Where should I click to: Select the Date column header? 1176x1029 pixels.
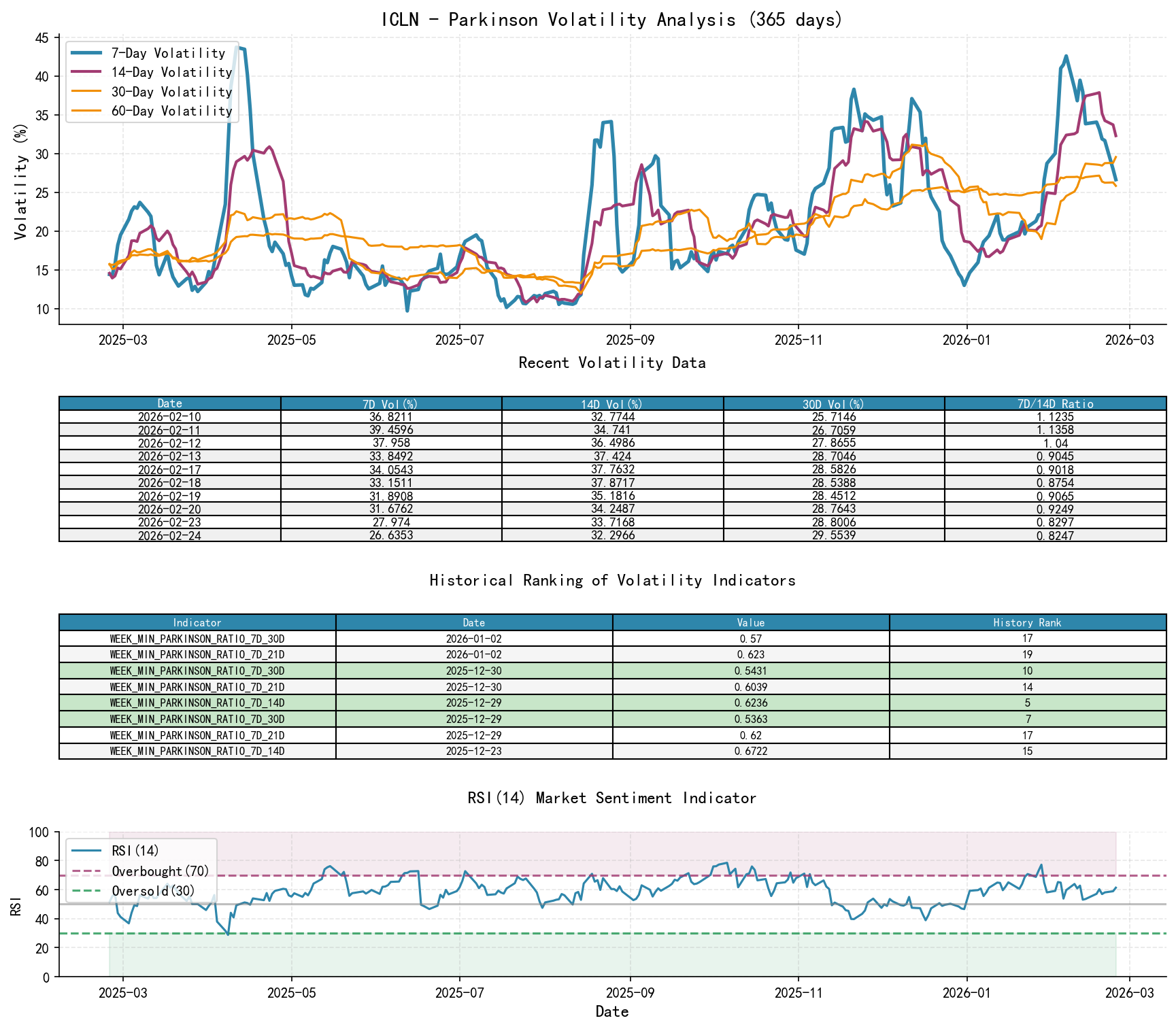coord(169,403)
